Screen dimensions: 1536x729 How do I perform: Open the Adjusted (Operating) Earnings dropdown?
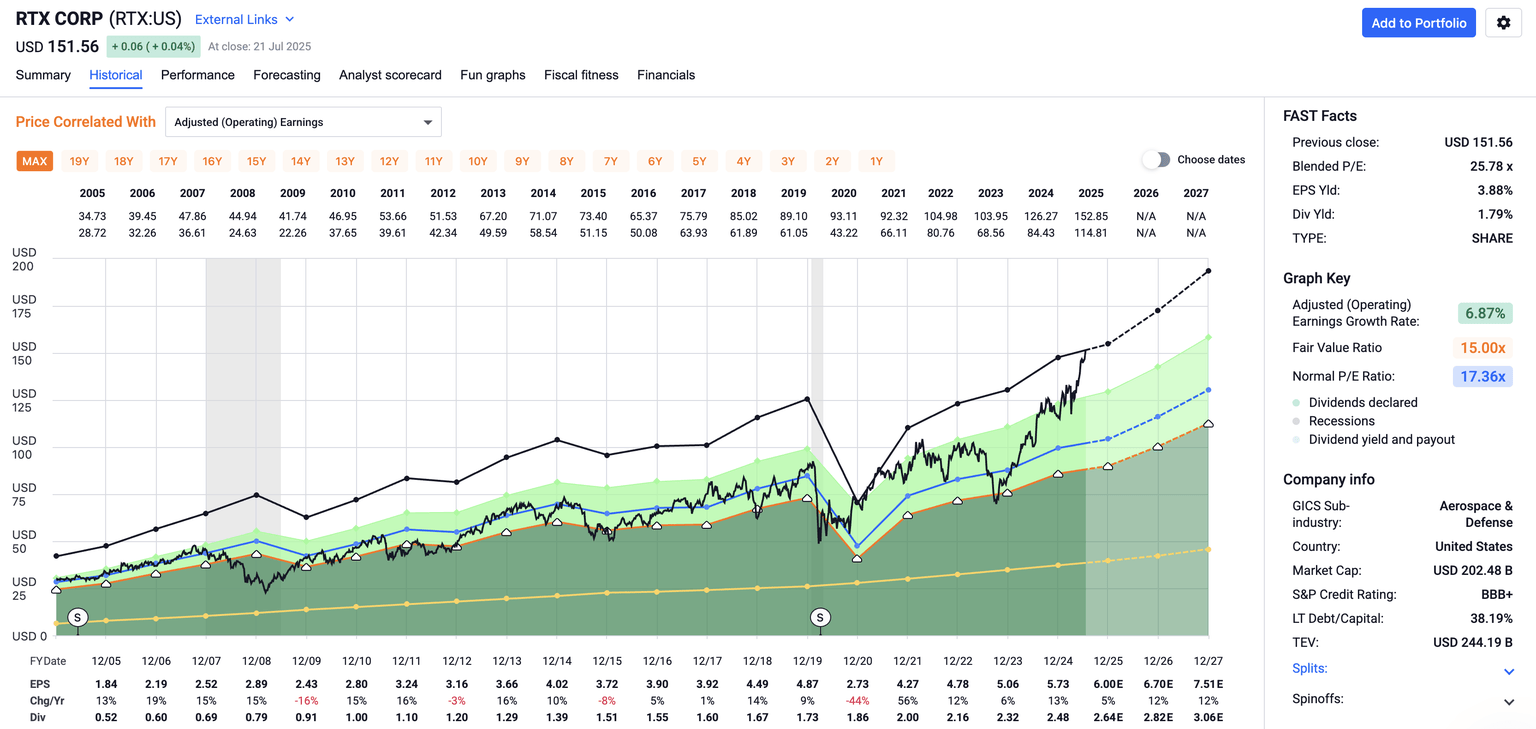point(303,122)
